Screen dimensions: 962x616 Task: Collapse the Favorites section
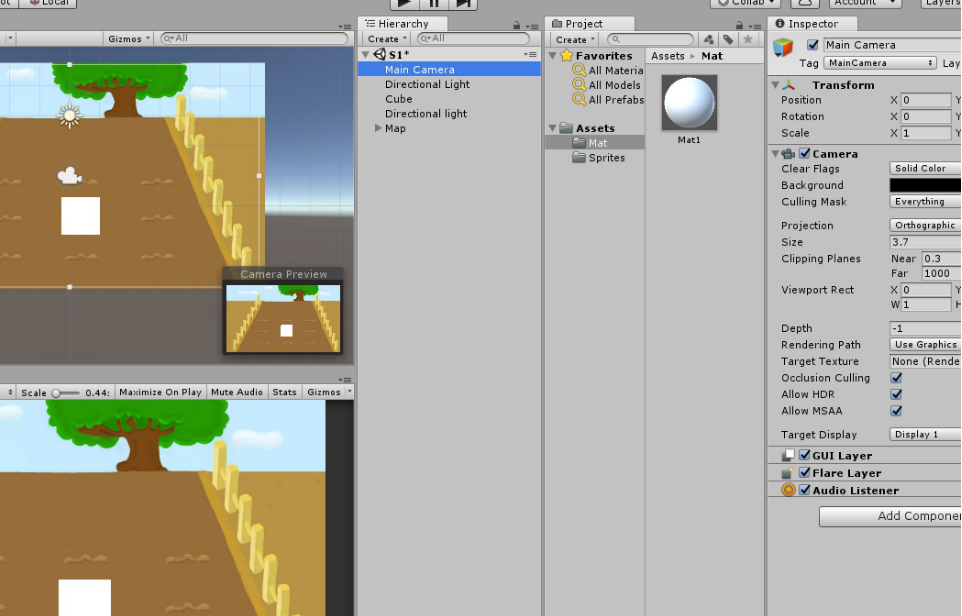552,56
